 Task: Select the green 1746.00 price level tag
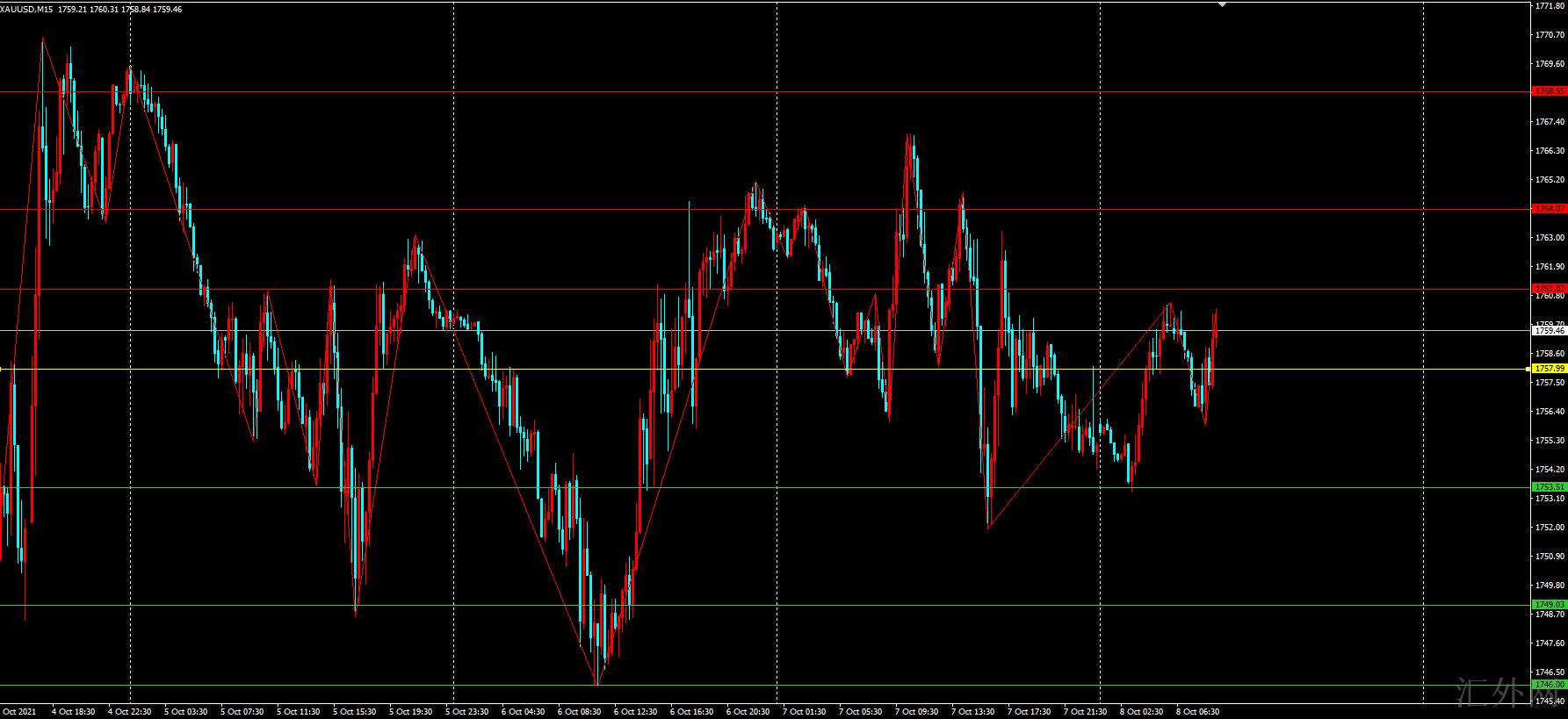(1549, 685)
